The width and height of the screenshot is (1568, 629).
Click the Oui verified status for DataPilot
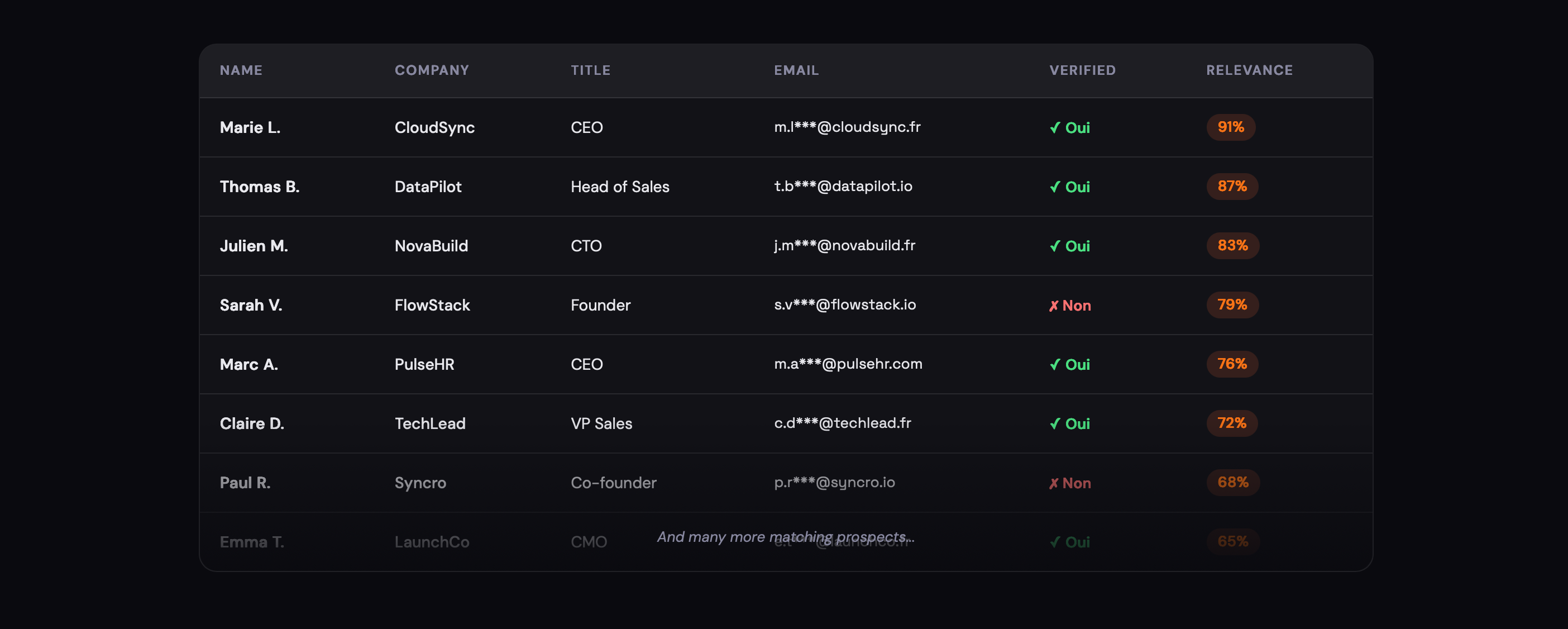[x=1069, y=187]
